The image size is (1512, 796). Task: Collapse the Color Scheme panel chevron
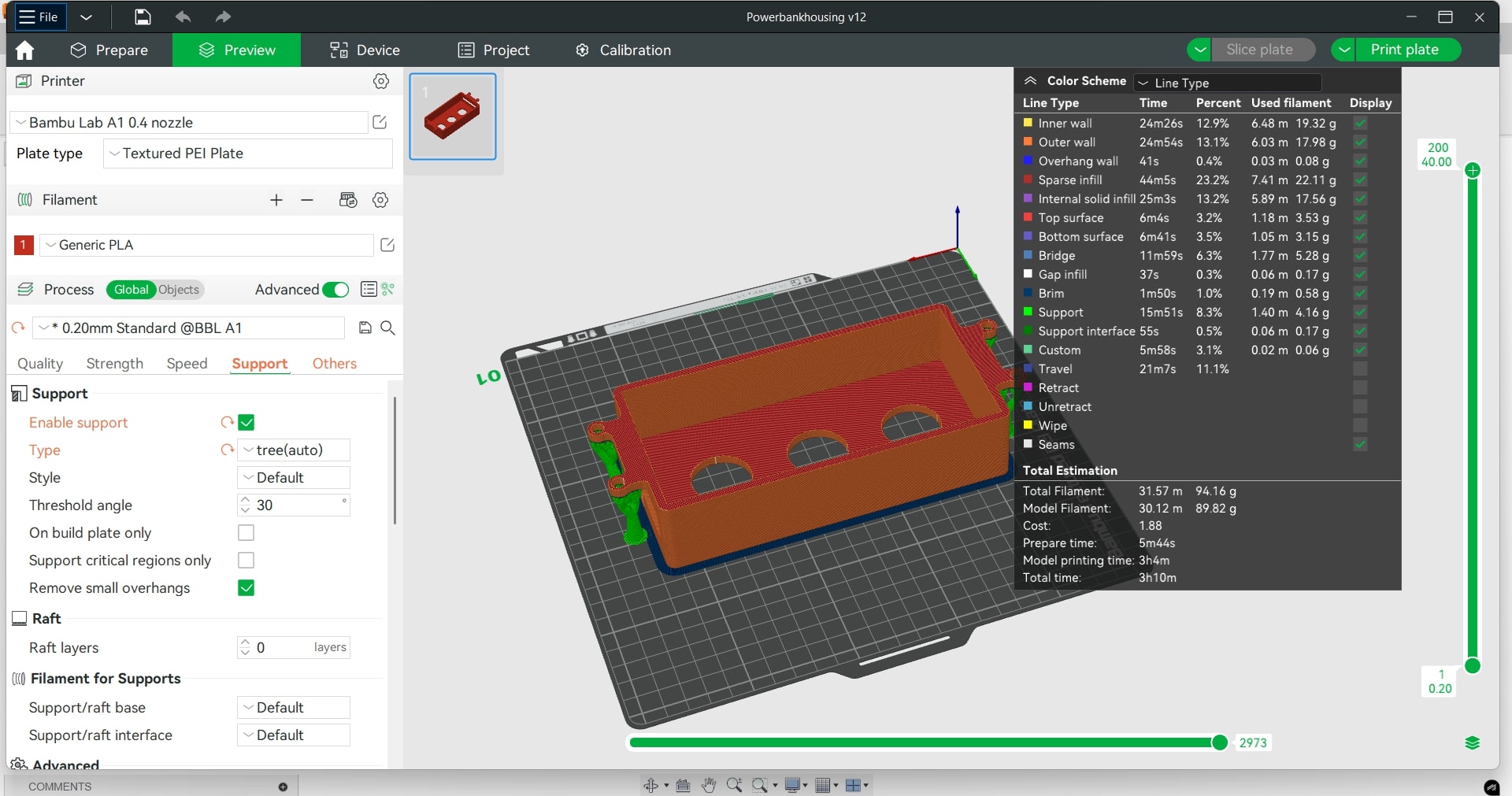tap(1030, 81)
